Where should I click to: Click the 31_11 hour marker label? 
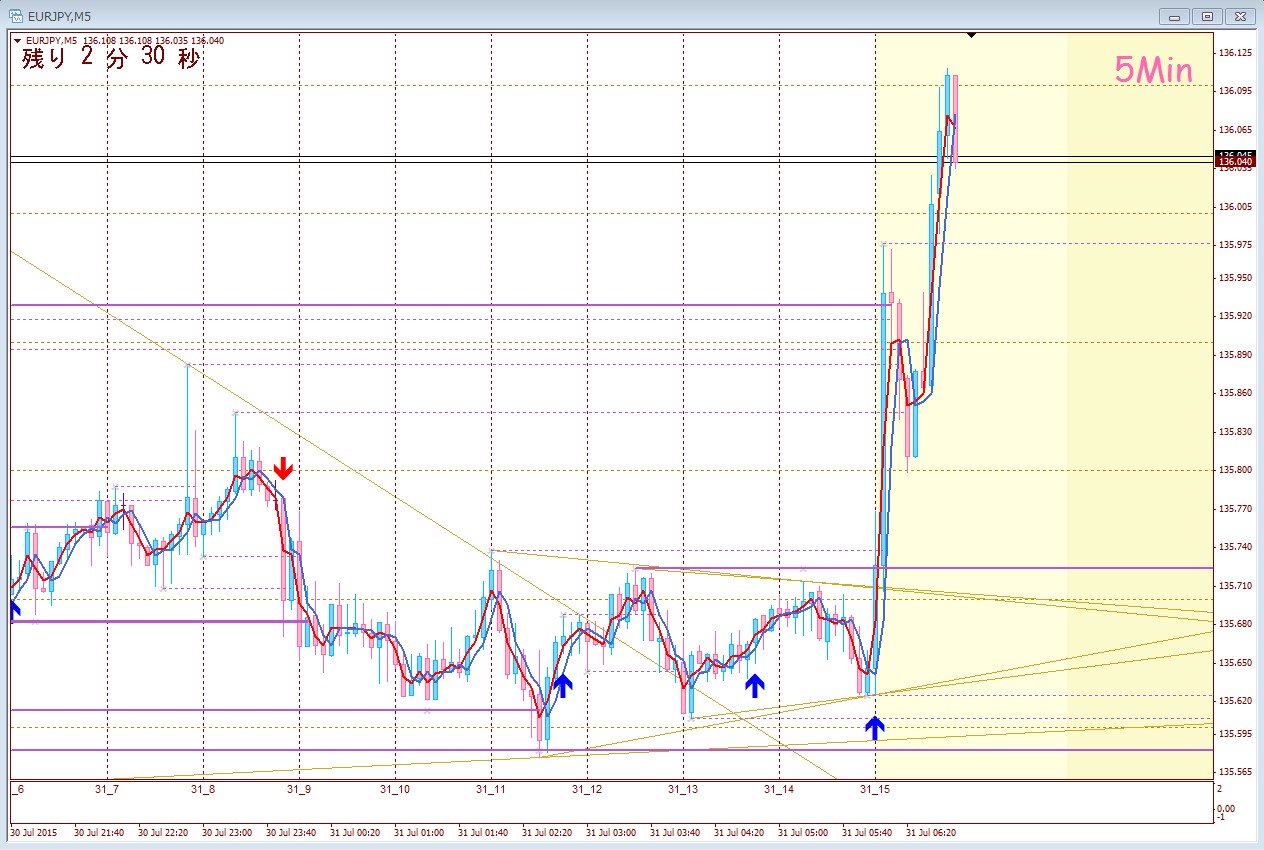click(490, 790)
